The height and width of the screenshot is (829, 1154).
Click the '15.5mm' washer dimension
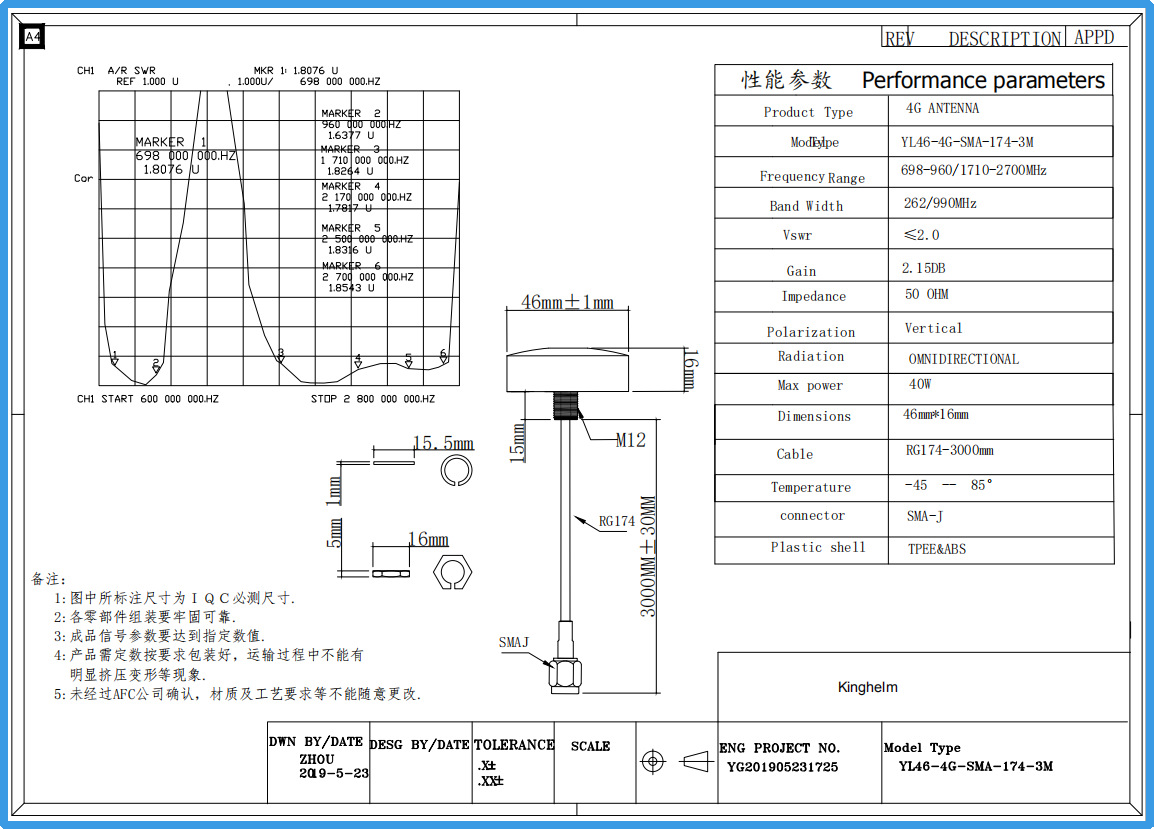tap(443, 443)
